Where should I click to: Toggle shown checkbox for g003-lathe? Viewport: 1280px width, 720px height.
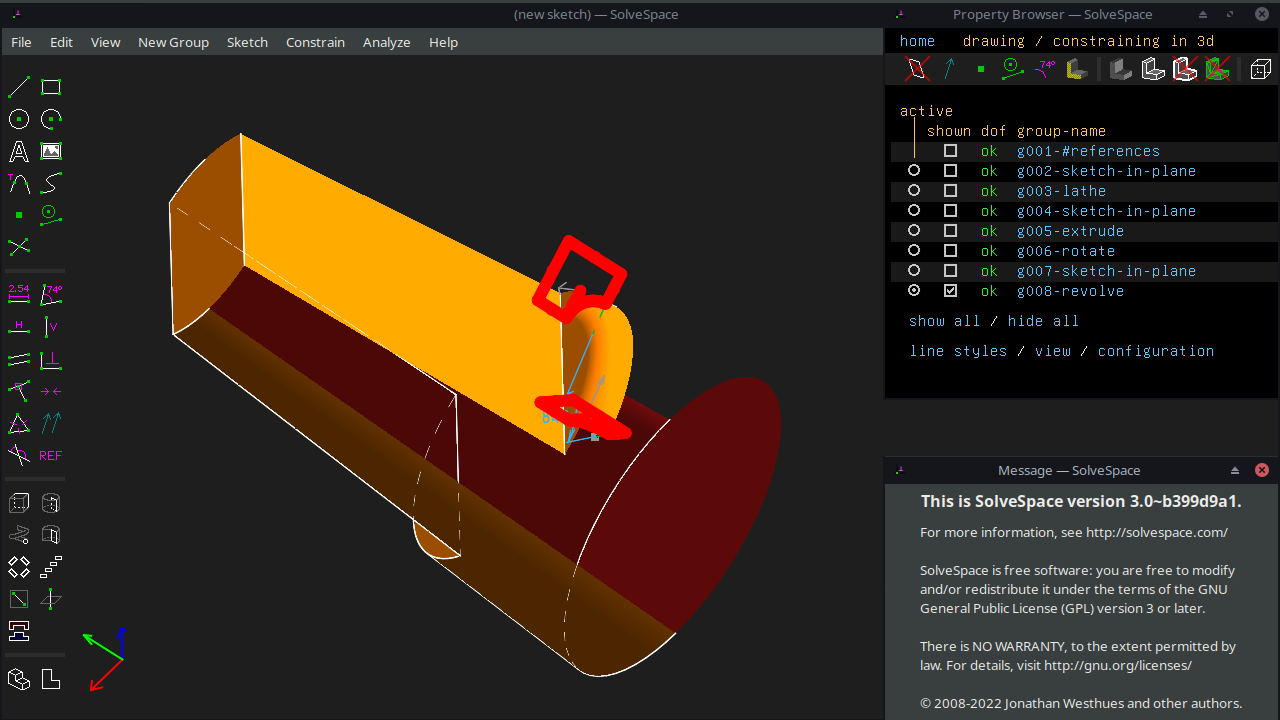point(951,191)
